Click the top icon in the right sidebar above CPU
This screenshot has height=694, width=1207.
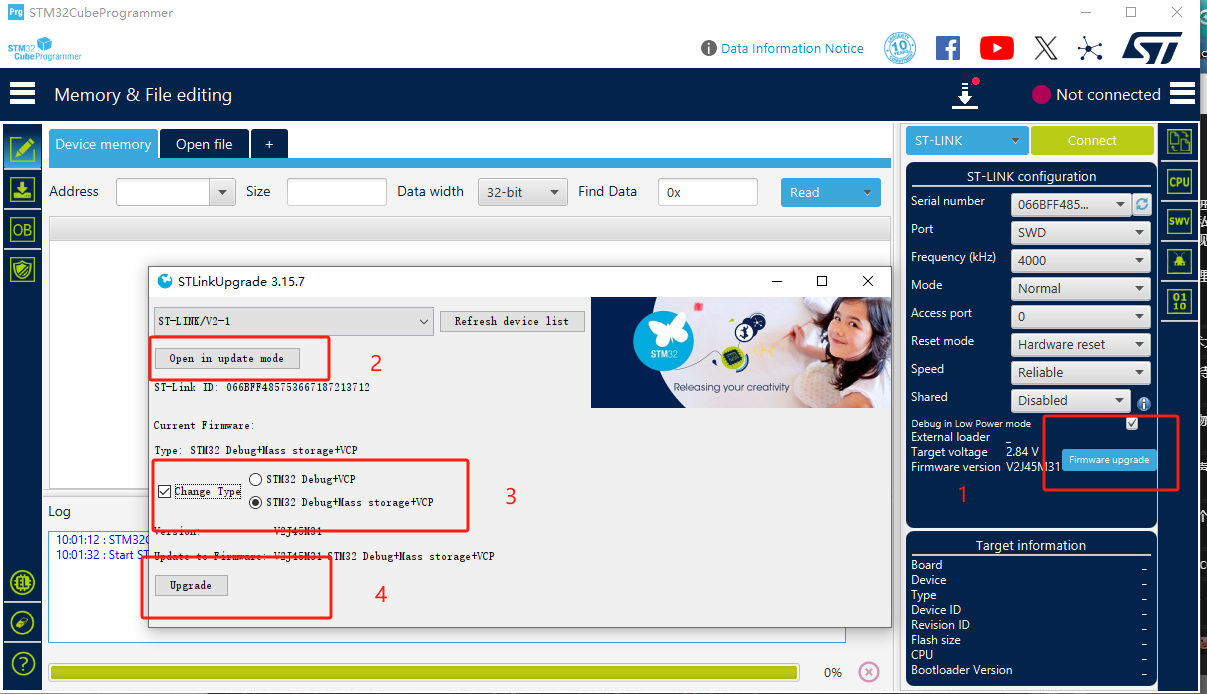(1179, 142)
